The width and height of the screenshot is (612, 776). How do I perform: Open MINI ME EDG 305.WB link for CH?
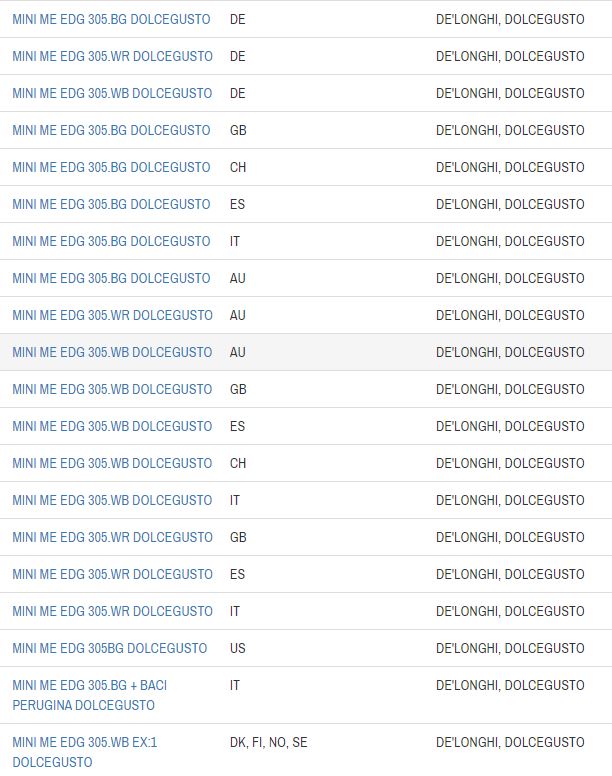coord(112,463)
